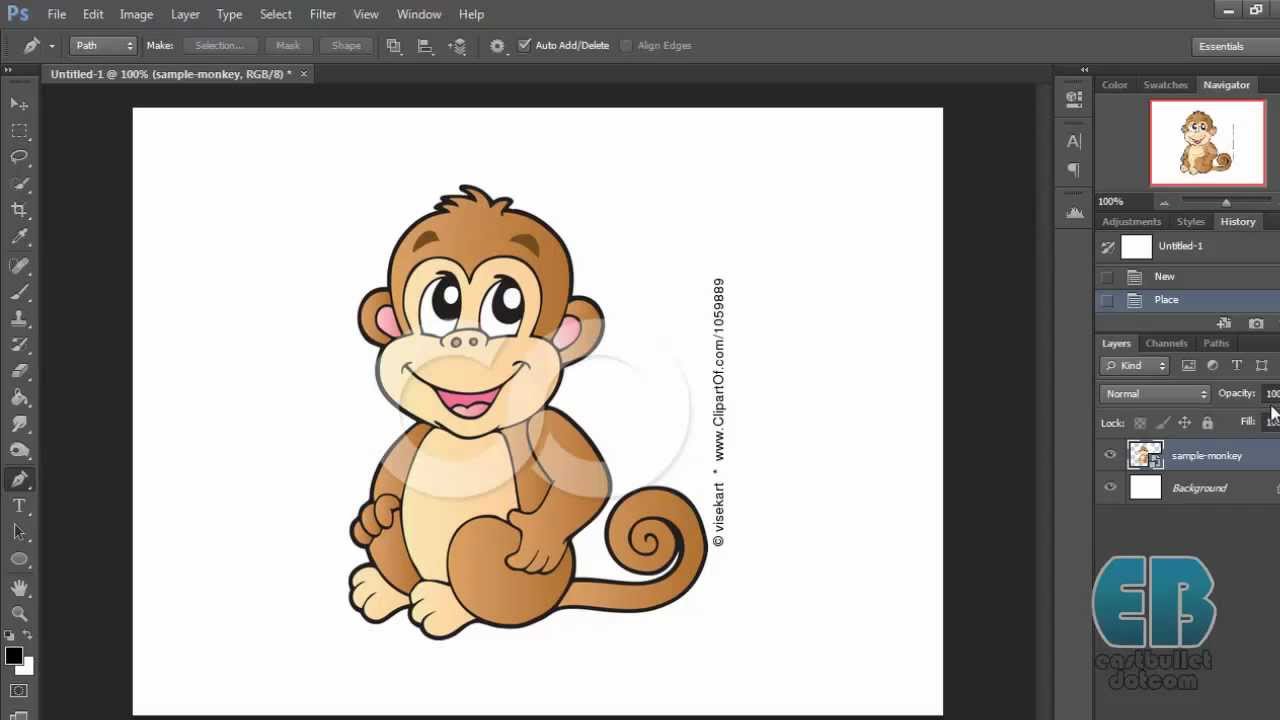Toggle Quick Mask mode

[x=19, y=691]
